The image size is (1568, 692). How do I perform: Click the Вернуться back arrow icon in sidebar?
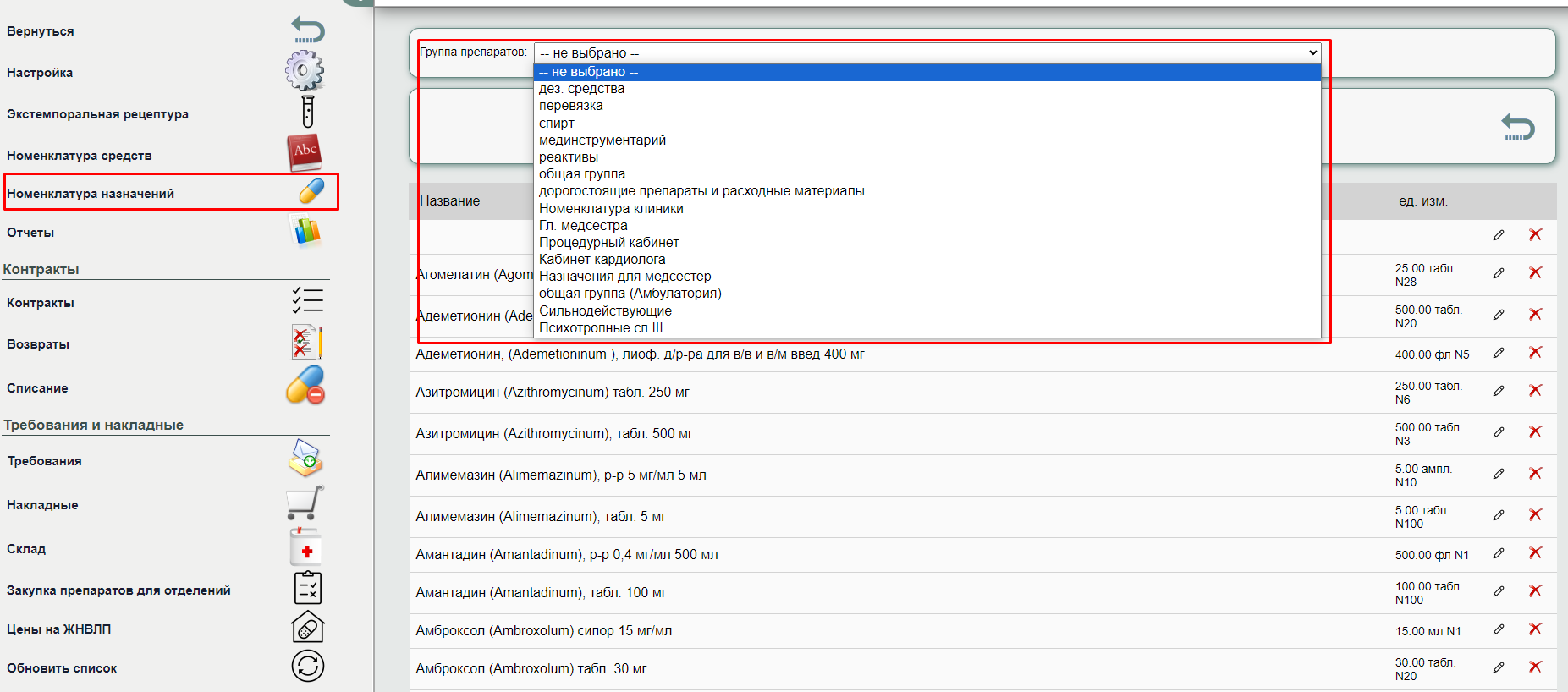point(308,30)
